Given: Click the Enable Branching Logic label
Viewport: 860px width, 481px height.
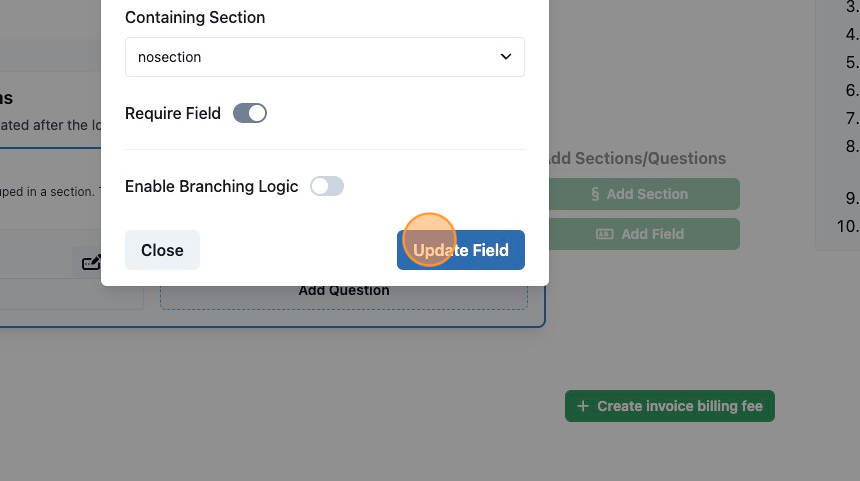Looking at the screenshot, I should point(212,186).
